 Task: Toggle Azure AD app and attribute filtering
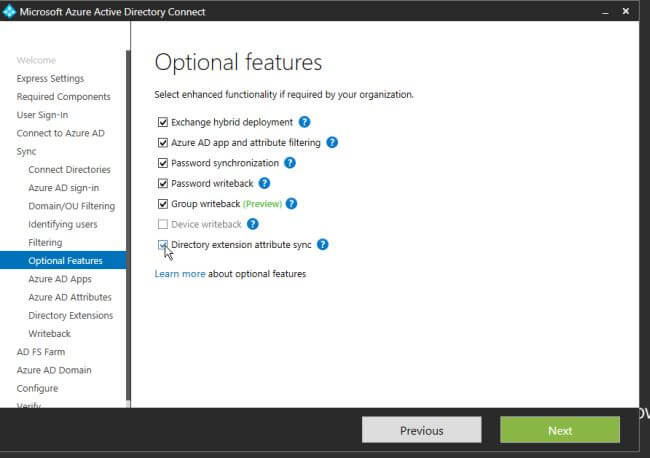pyautogui.click(x=162, y=142)
